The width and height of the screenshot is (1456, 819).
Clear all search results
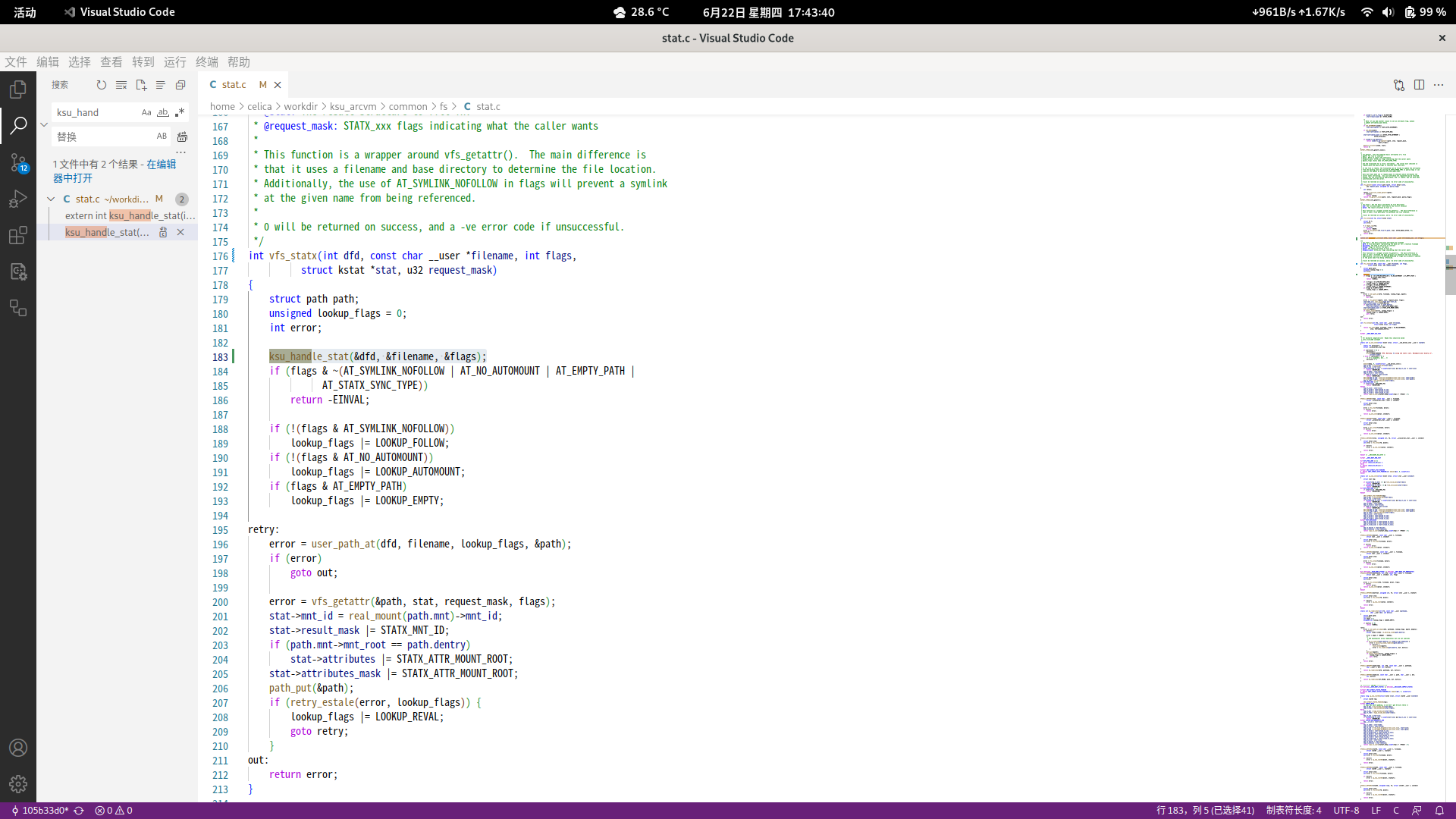pos(121,85)
